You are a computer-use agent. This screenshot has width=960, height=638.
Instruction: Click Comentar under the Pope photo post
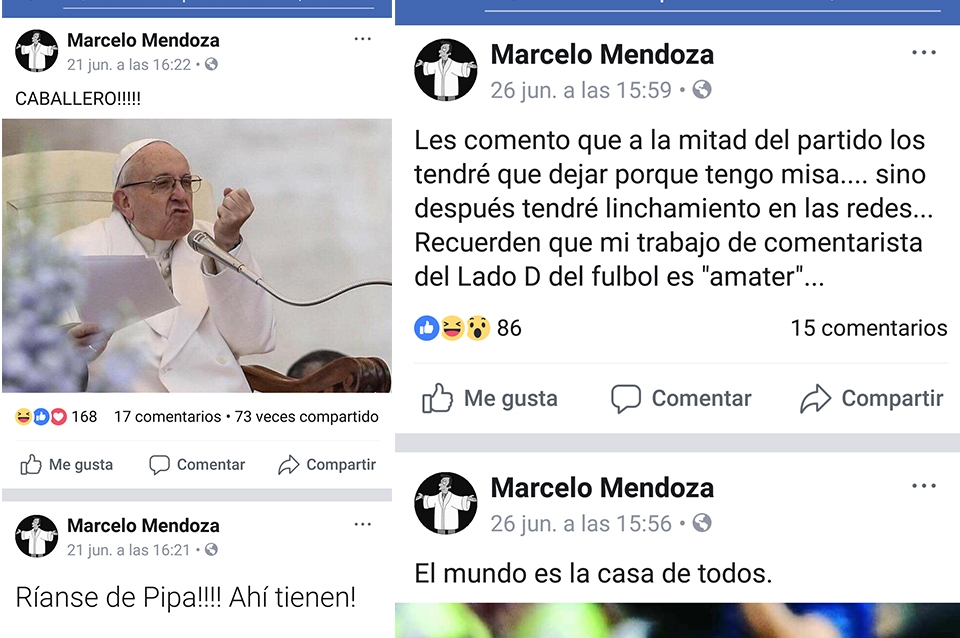197,465
